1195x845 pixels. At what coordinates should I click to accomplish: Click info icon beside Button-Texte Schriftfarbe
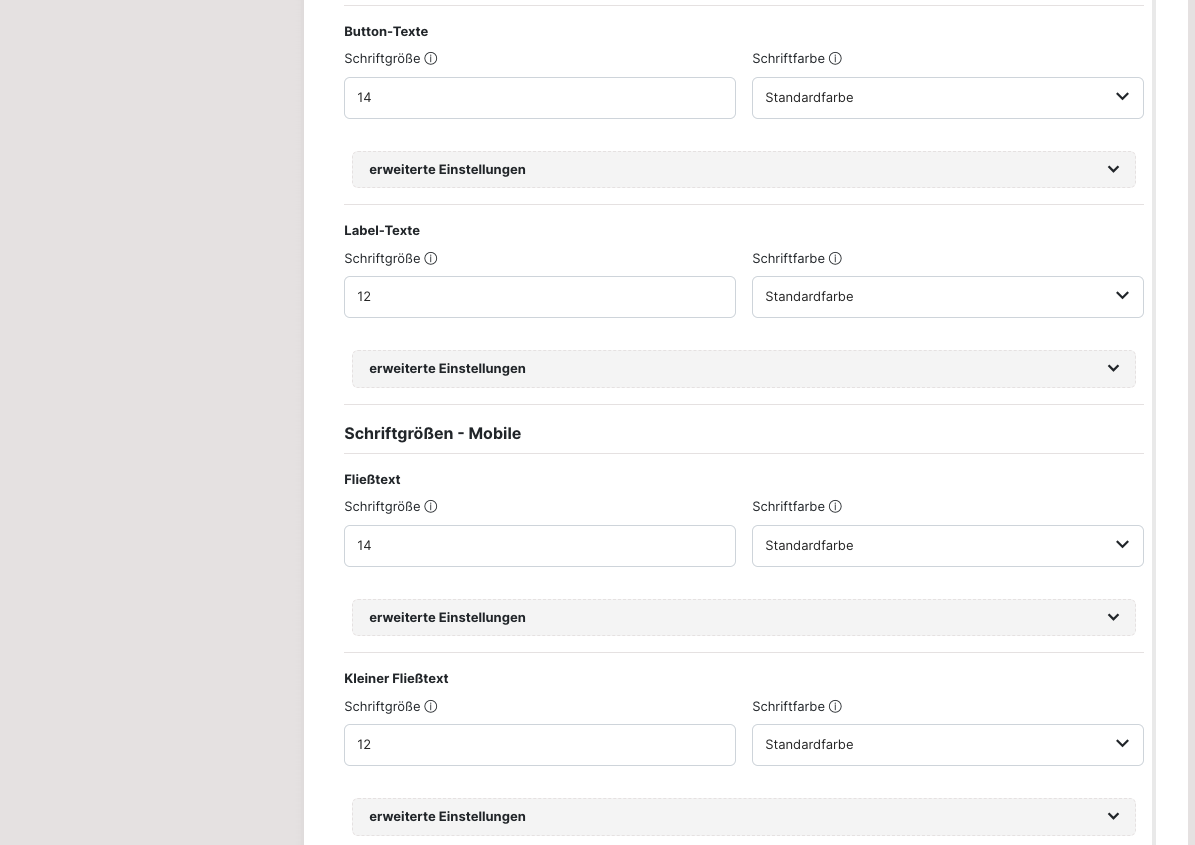(835, 59)
